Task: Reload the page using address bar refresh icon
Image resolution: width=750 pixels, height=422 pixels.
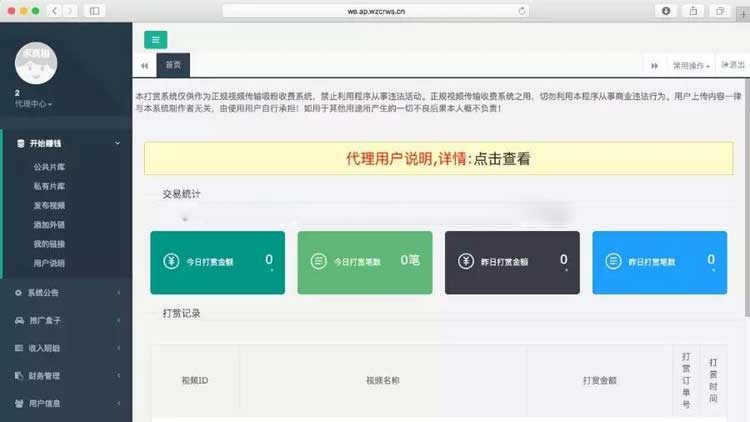Action: [x=522, y=10]
